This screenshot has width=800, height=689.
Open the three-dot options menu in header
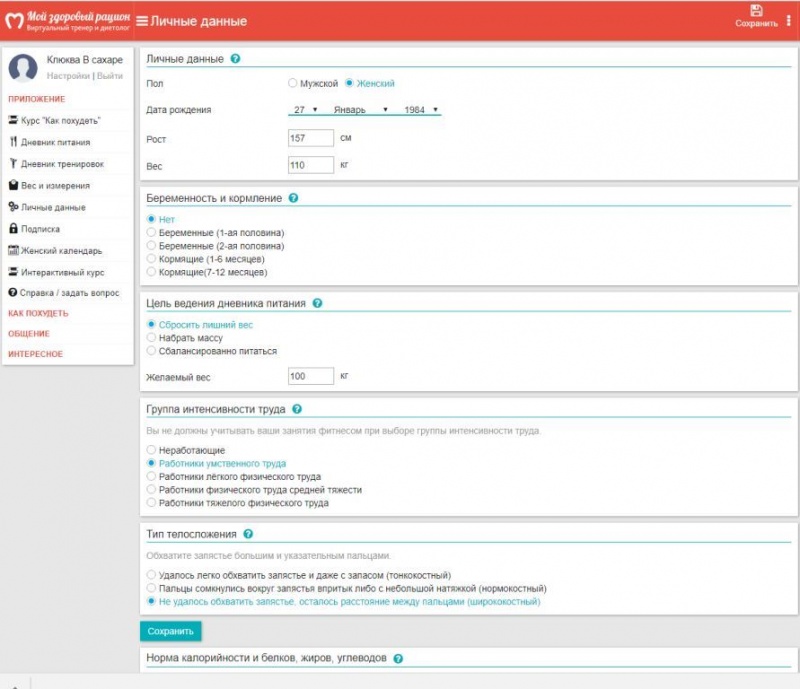coord(789,21)
